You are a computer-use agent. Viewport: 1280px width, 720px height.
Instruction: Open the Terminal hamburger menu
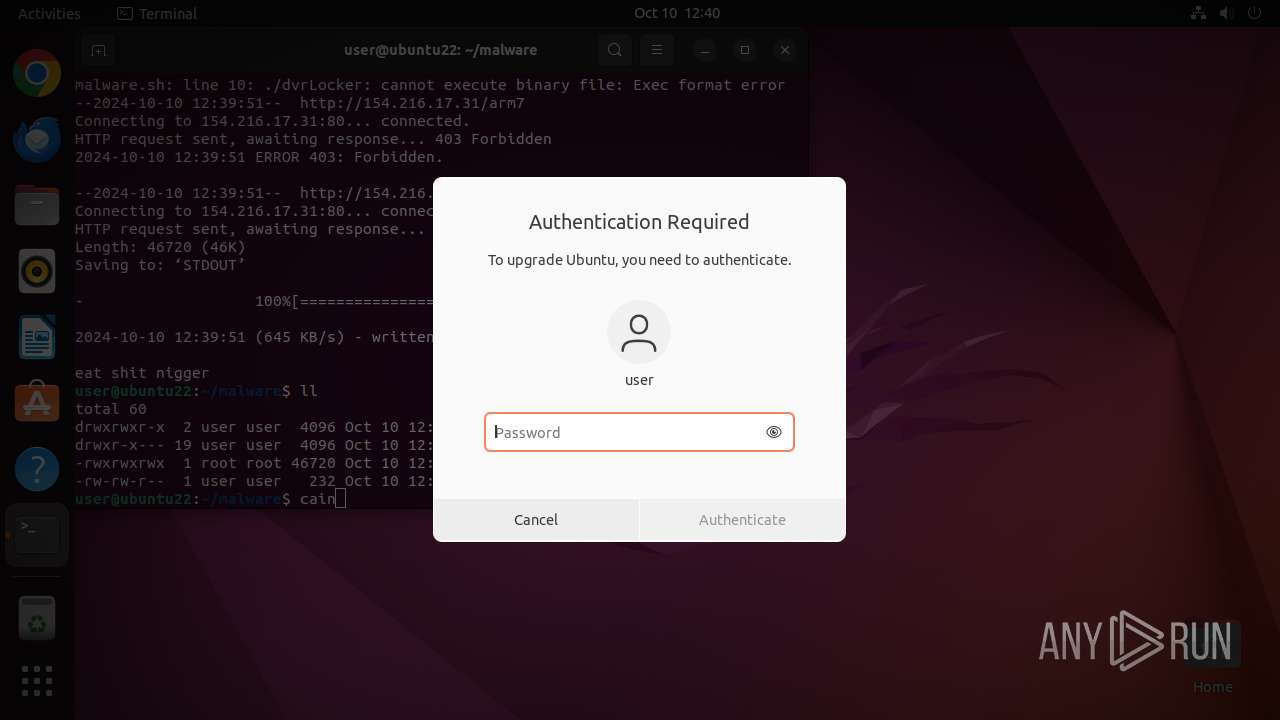point(656,50)
